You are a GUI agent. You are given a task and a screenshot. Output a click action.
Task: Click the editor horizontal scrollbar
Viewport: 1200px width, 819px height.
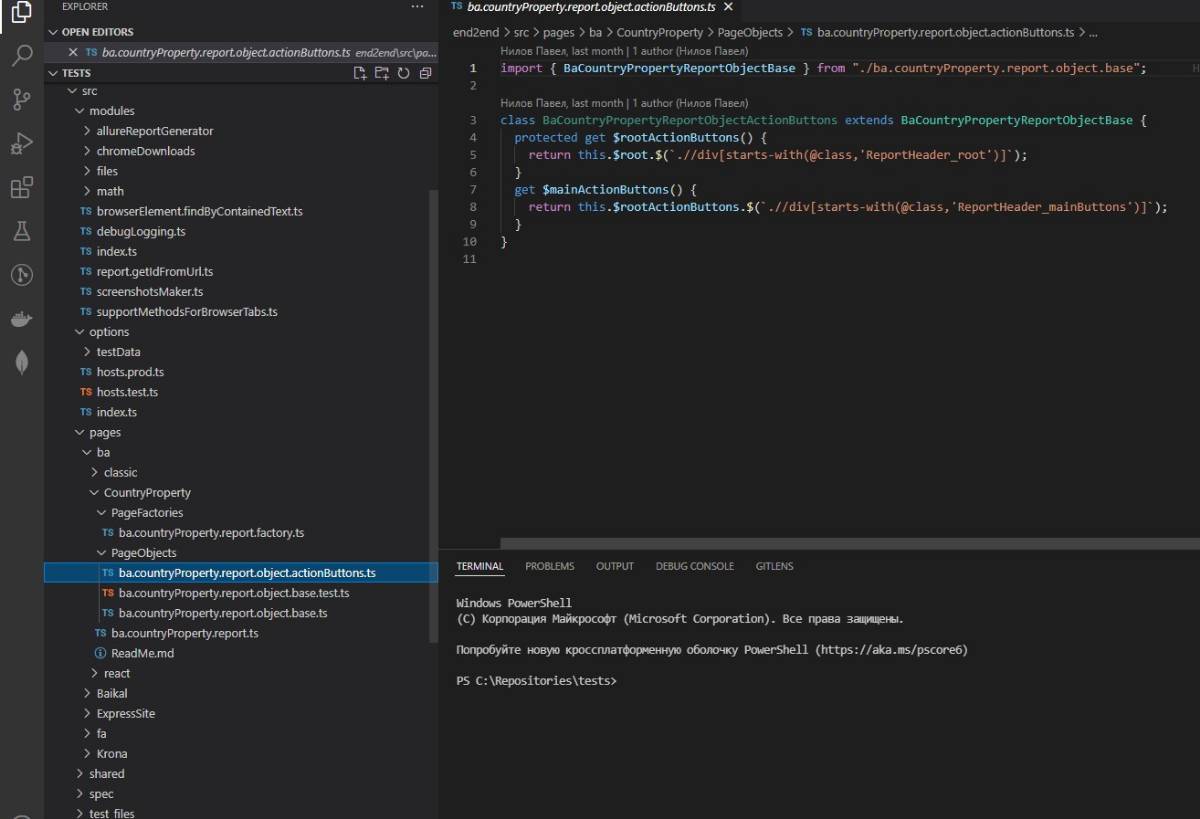point(850,543)
